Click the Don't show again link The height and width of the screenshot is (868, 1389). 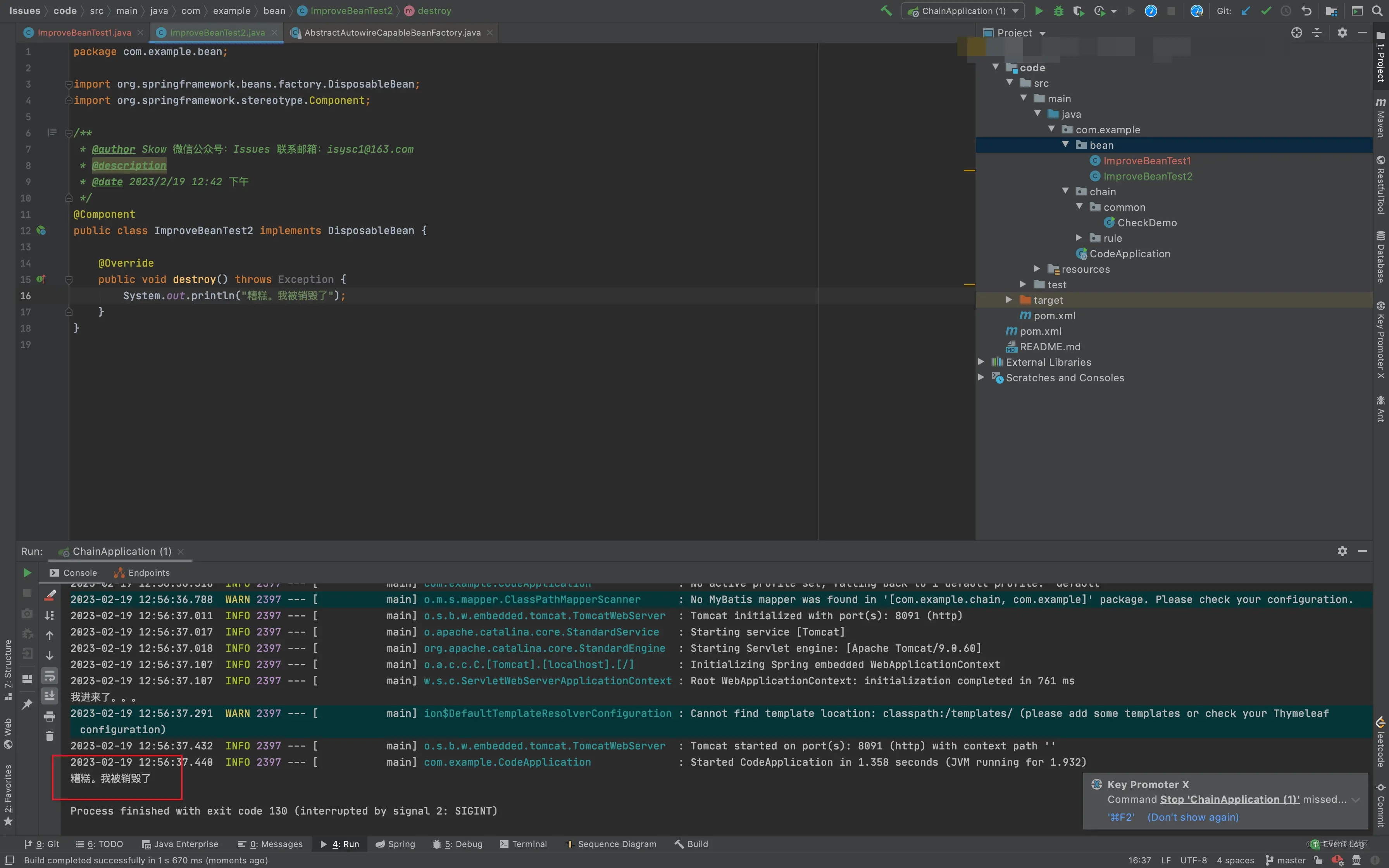(x=1193, y=817)
